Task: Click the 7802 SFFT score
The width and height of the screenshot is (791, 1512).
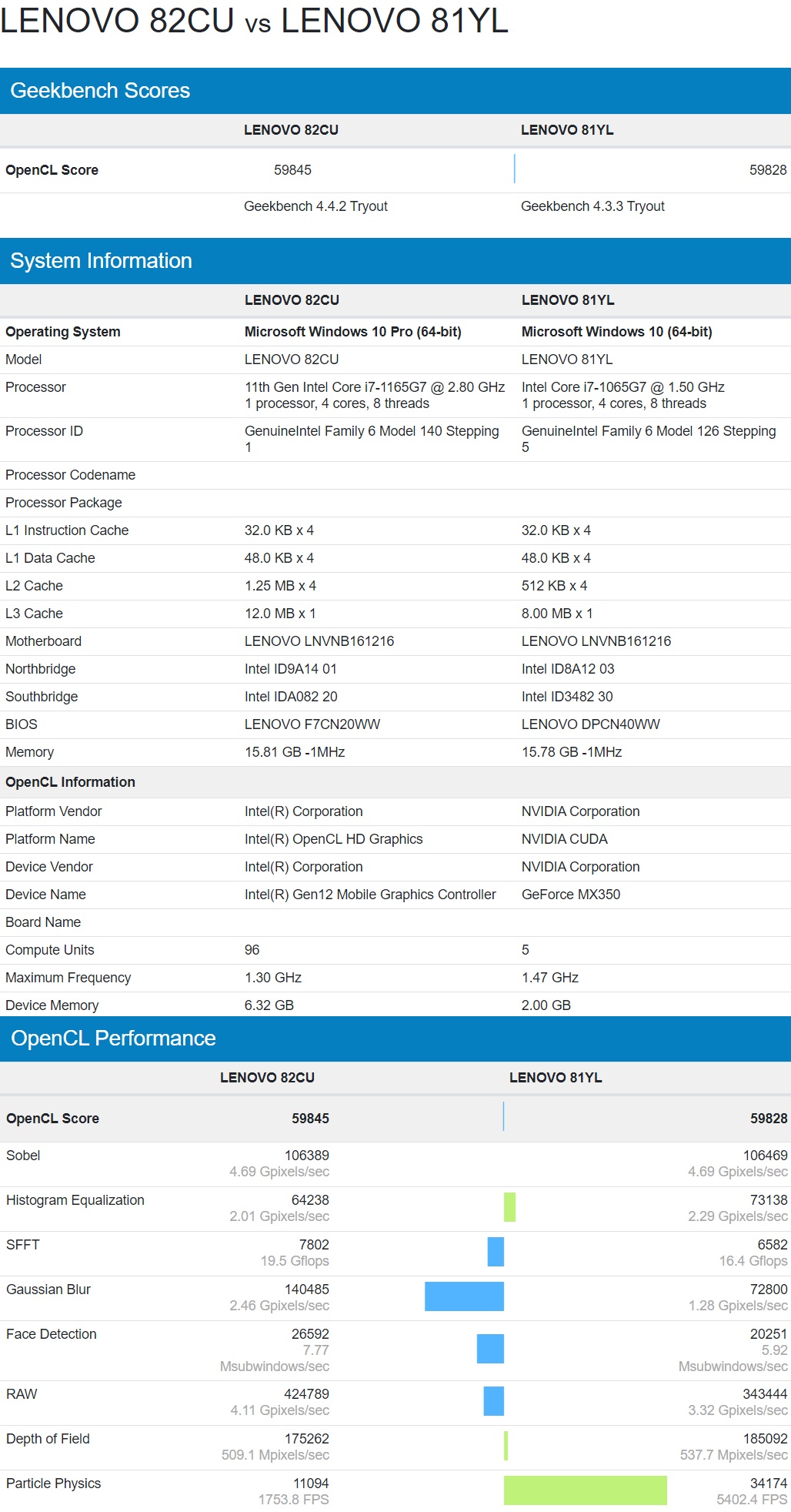Action: (x=314, y=1245)
